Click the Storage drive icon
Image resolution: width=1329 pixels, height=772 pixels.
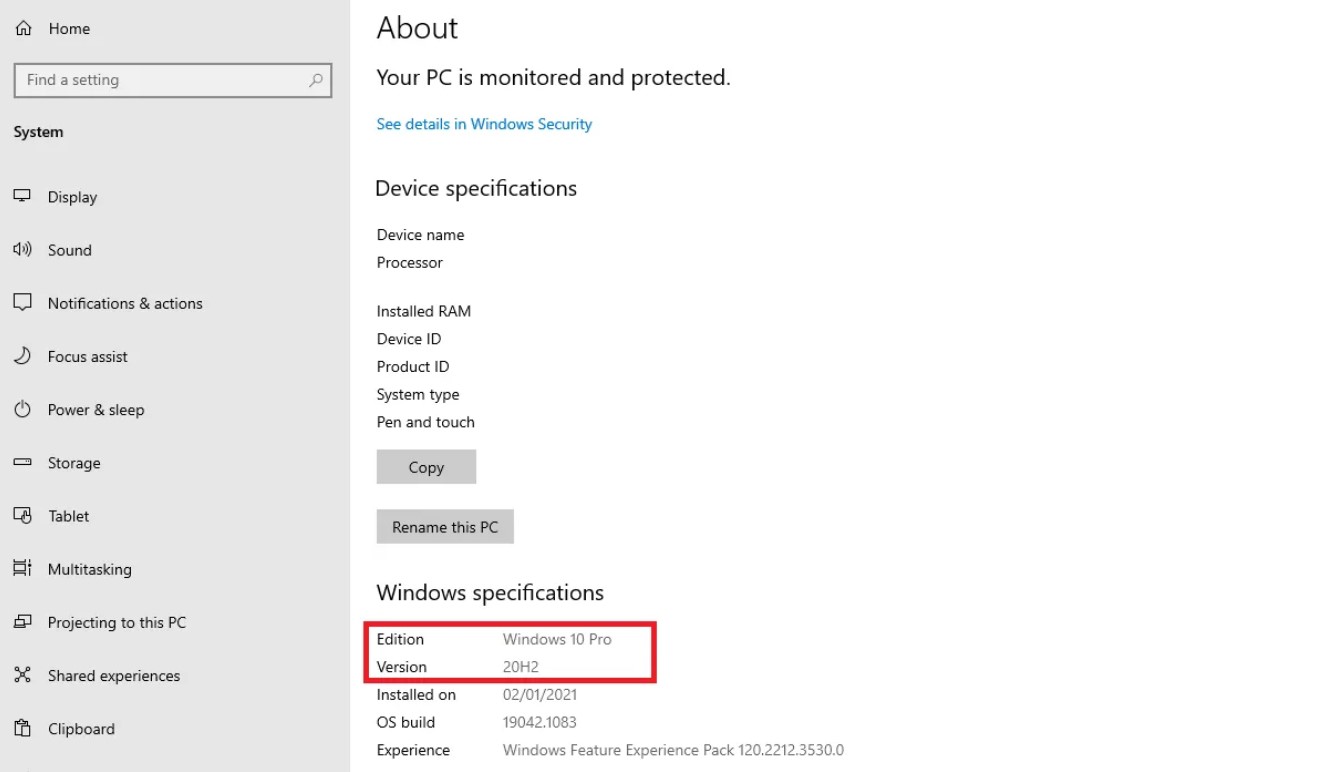coord(22,463)
